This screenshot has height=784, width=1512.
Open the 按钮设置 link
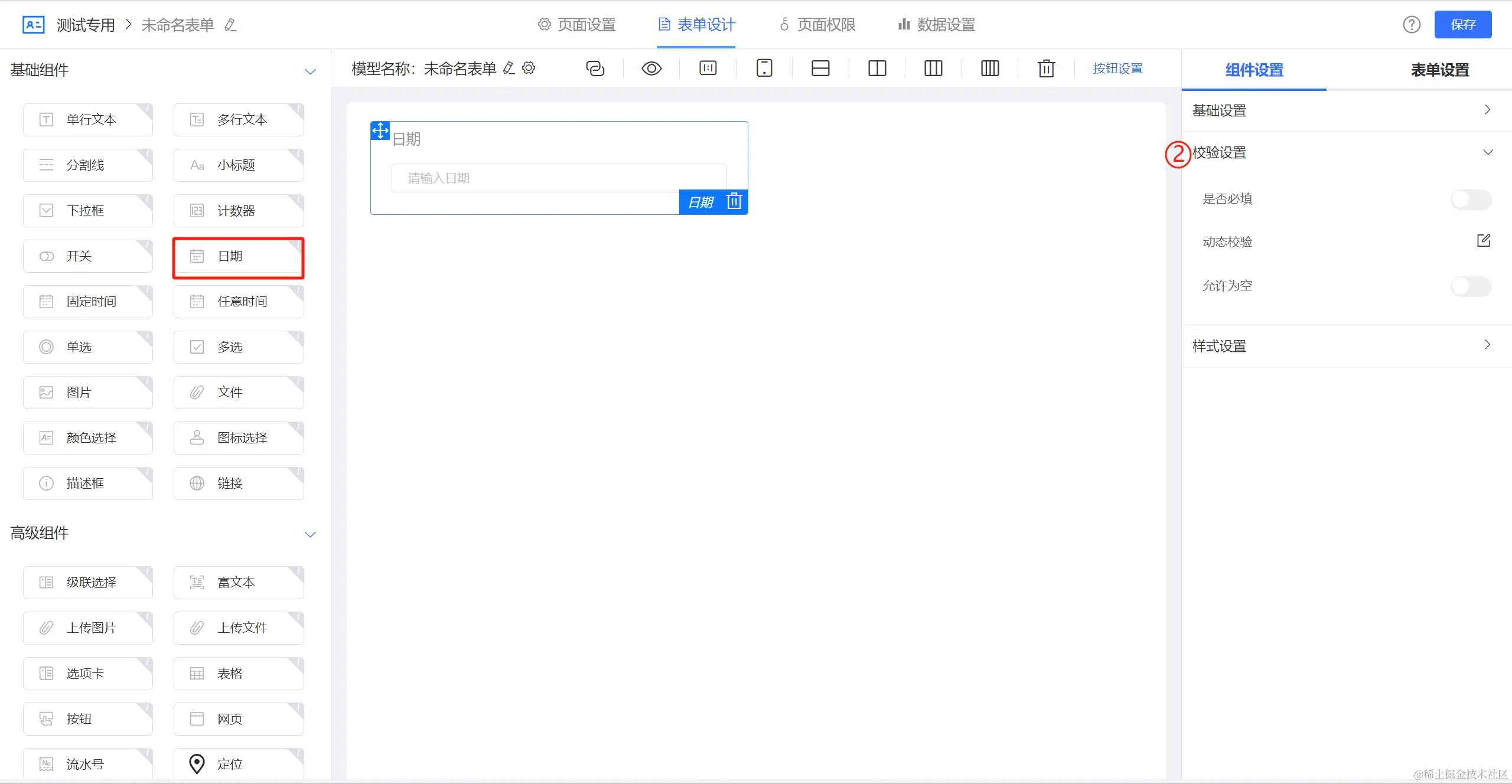click(x=1117, y=68)
